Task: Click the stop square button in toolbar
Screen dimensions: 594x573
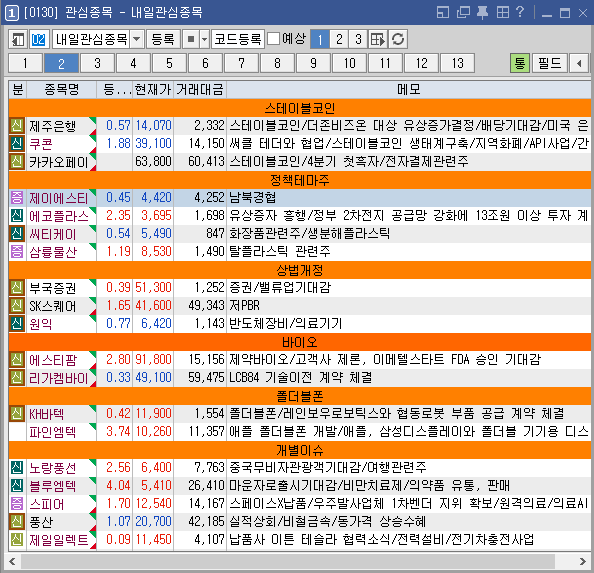Action: tap(191, 39)
